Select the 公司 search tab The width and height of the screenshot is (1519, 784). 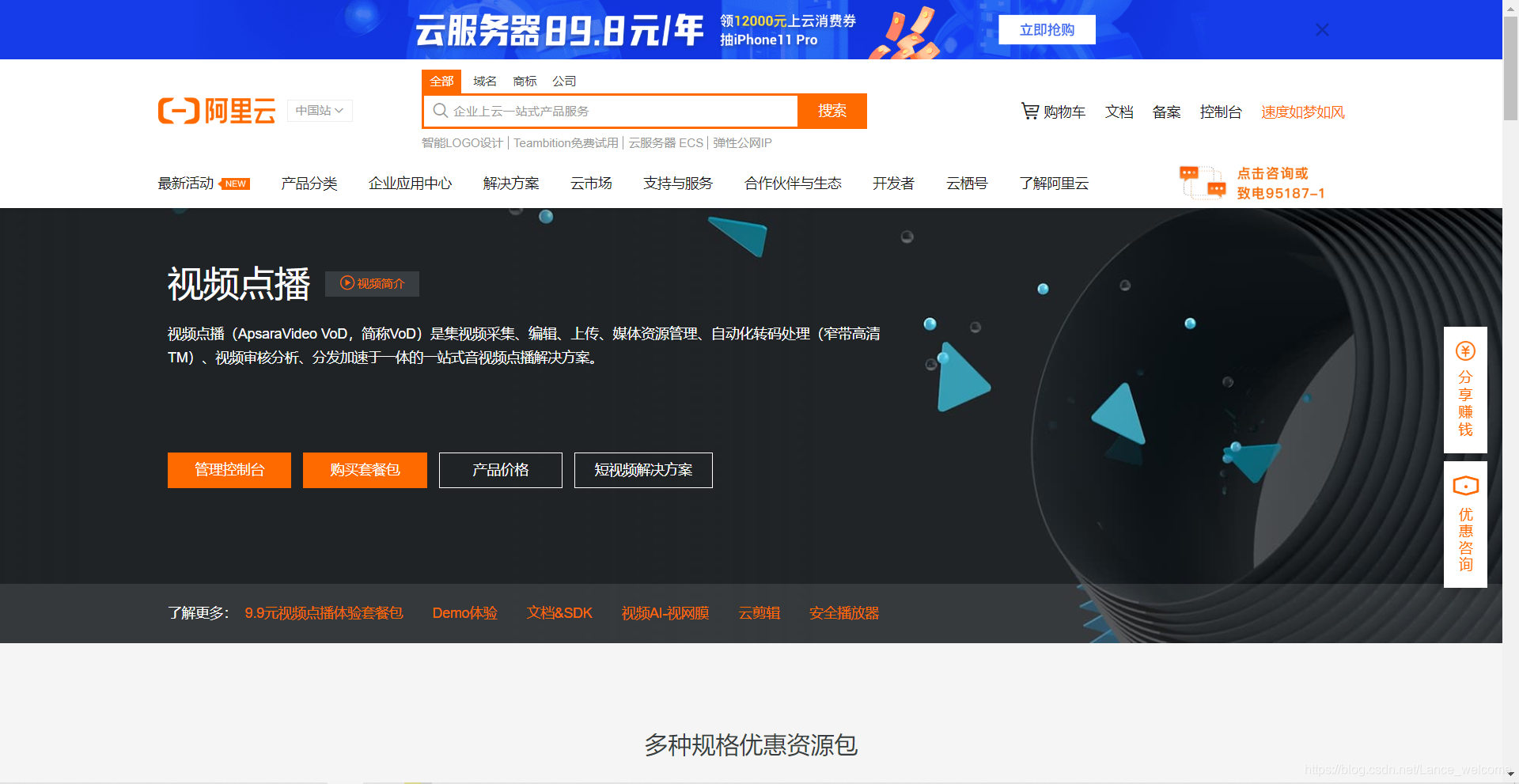point(564,81)
